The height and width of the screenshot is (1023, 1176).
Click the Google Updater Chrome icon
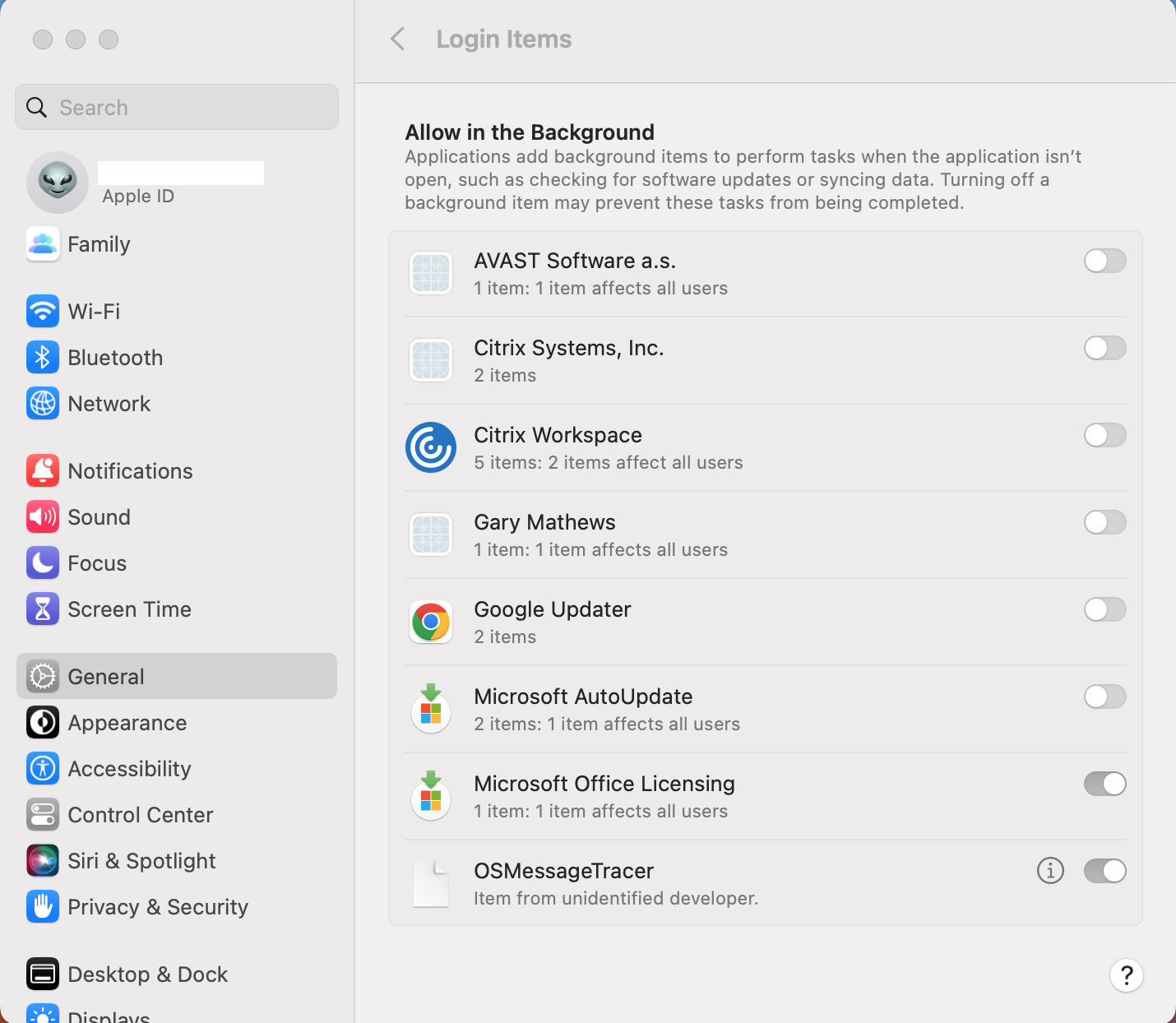point(431,622)
